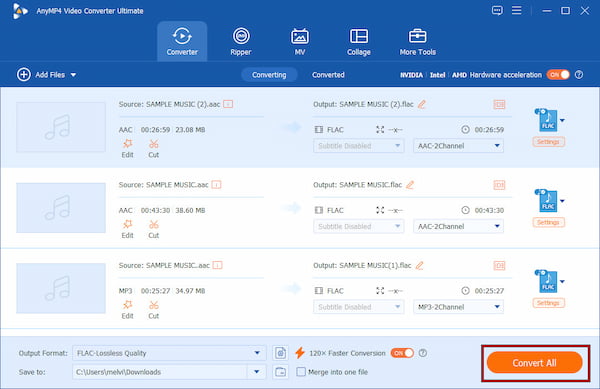Browse output folder icon beside Save to
The width and height of the screenshot is (600, 389).
click(280, 372)
